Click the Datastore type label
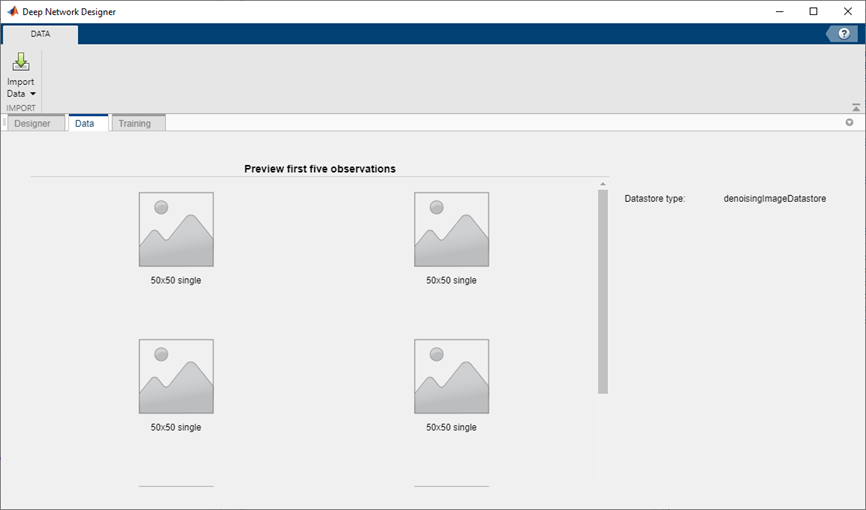The width and height of the screenshot is (866, 510). (x=654, y=198)
